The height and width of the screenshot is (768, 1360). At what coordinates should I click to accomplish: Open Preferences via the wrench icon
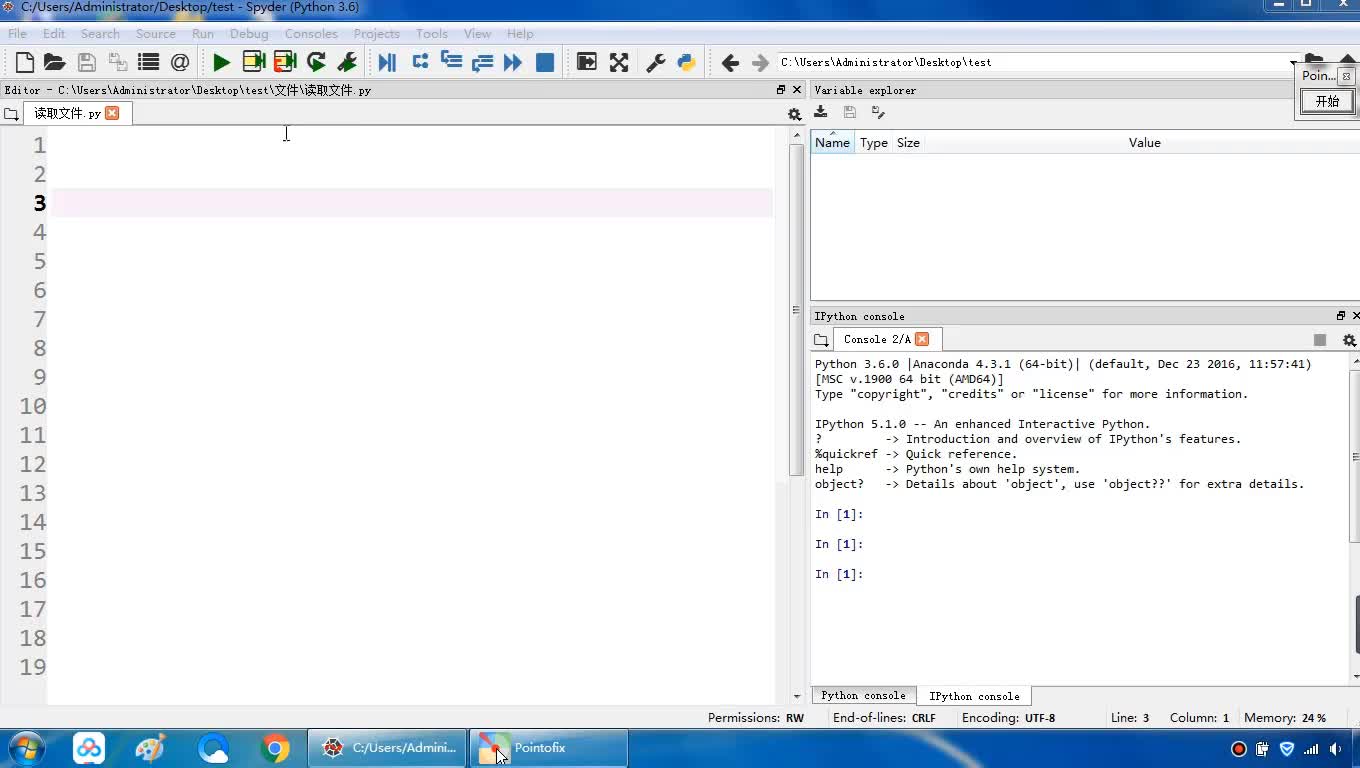656,62
